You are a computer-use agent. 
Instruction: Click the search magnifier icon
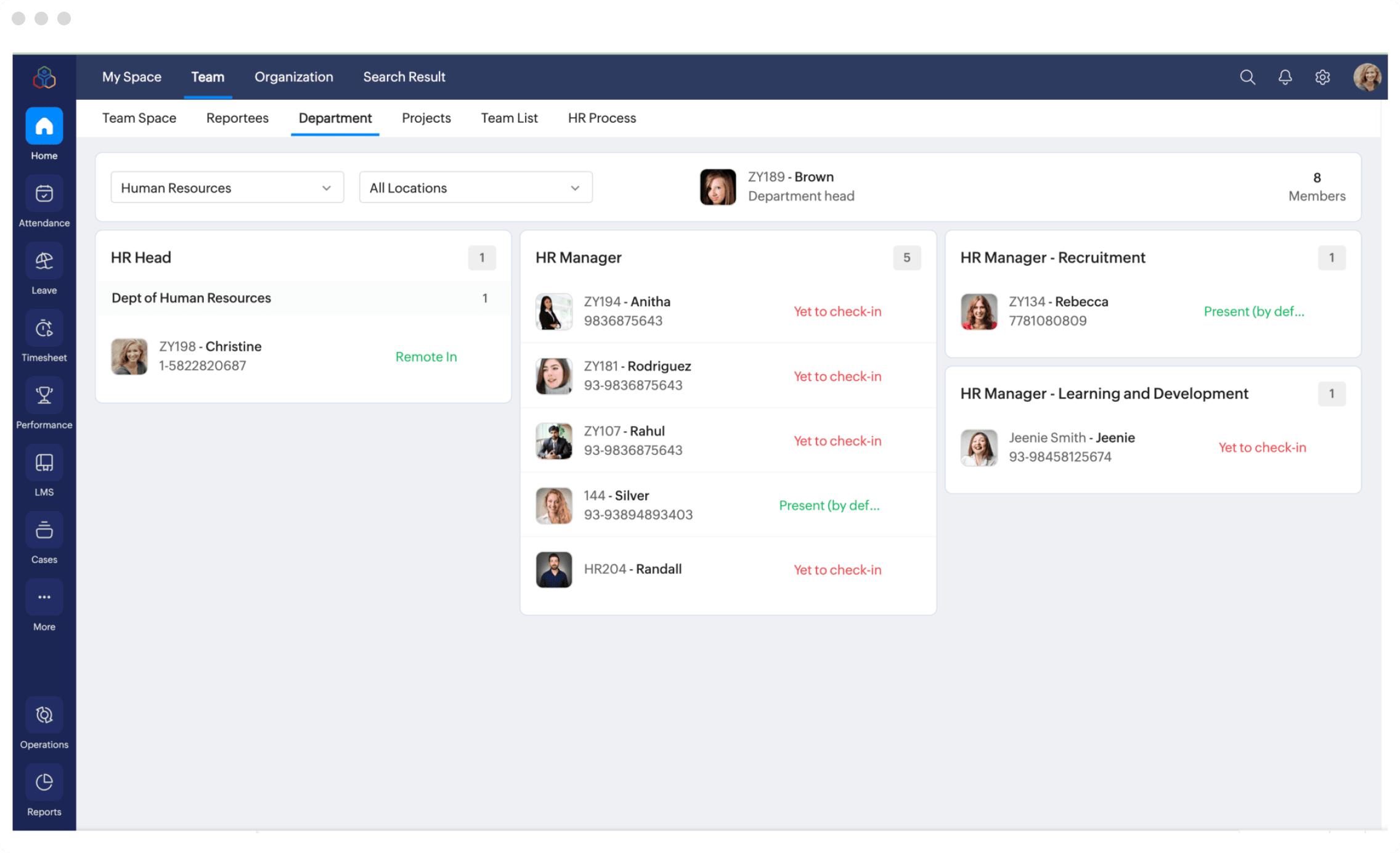coord(1247,77)
